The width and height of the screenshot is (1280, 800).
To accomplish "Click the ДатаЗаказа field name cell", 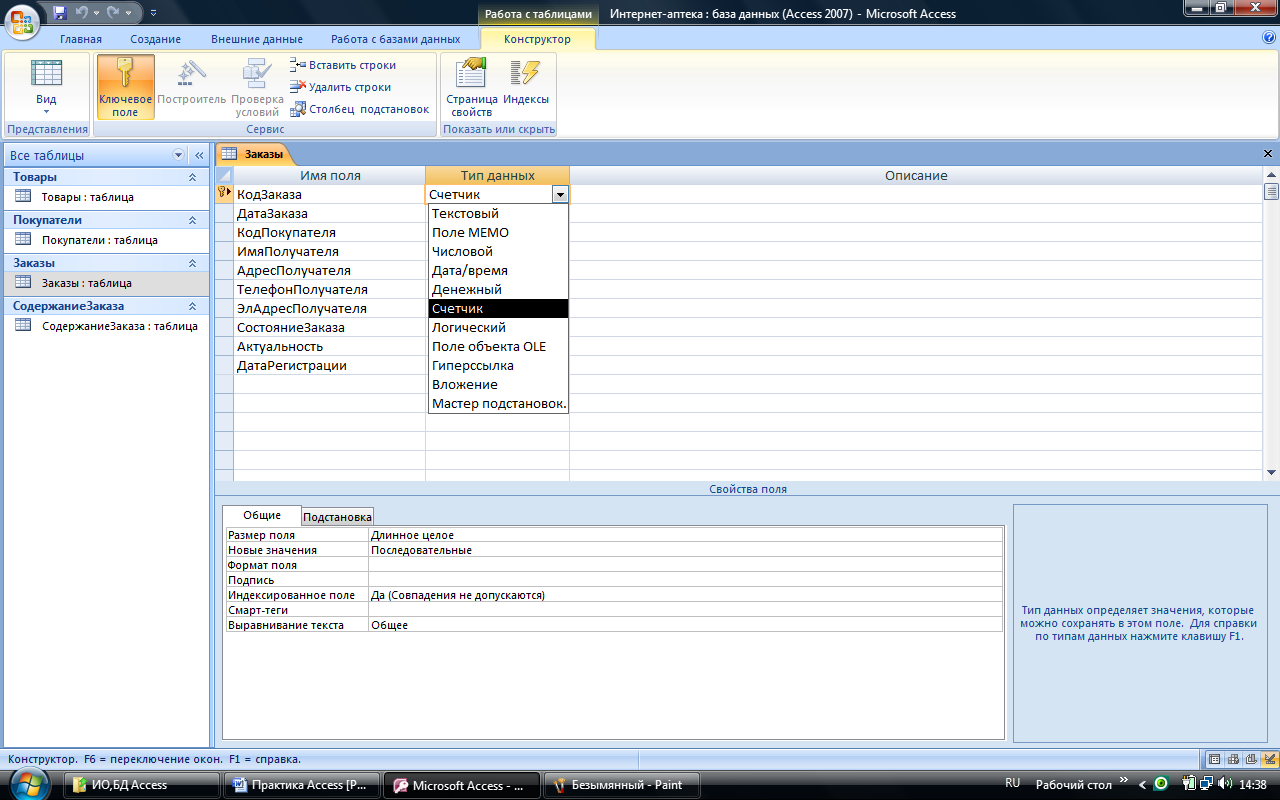I will [329, 214].
